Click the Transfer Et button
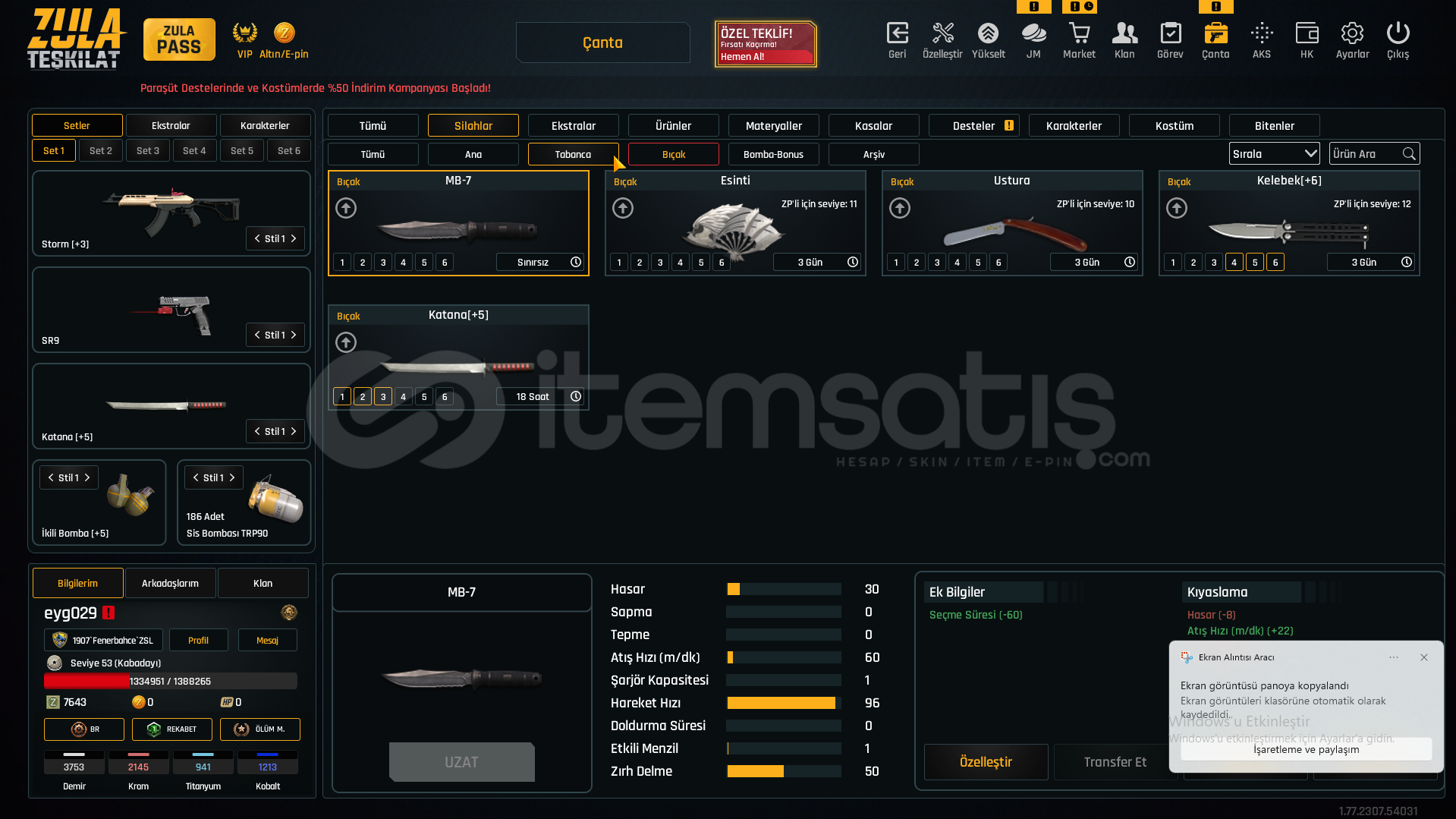The width and height of the screenshot is (1456, 819). click(x=1115, y=762)
